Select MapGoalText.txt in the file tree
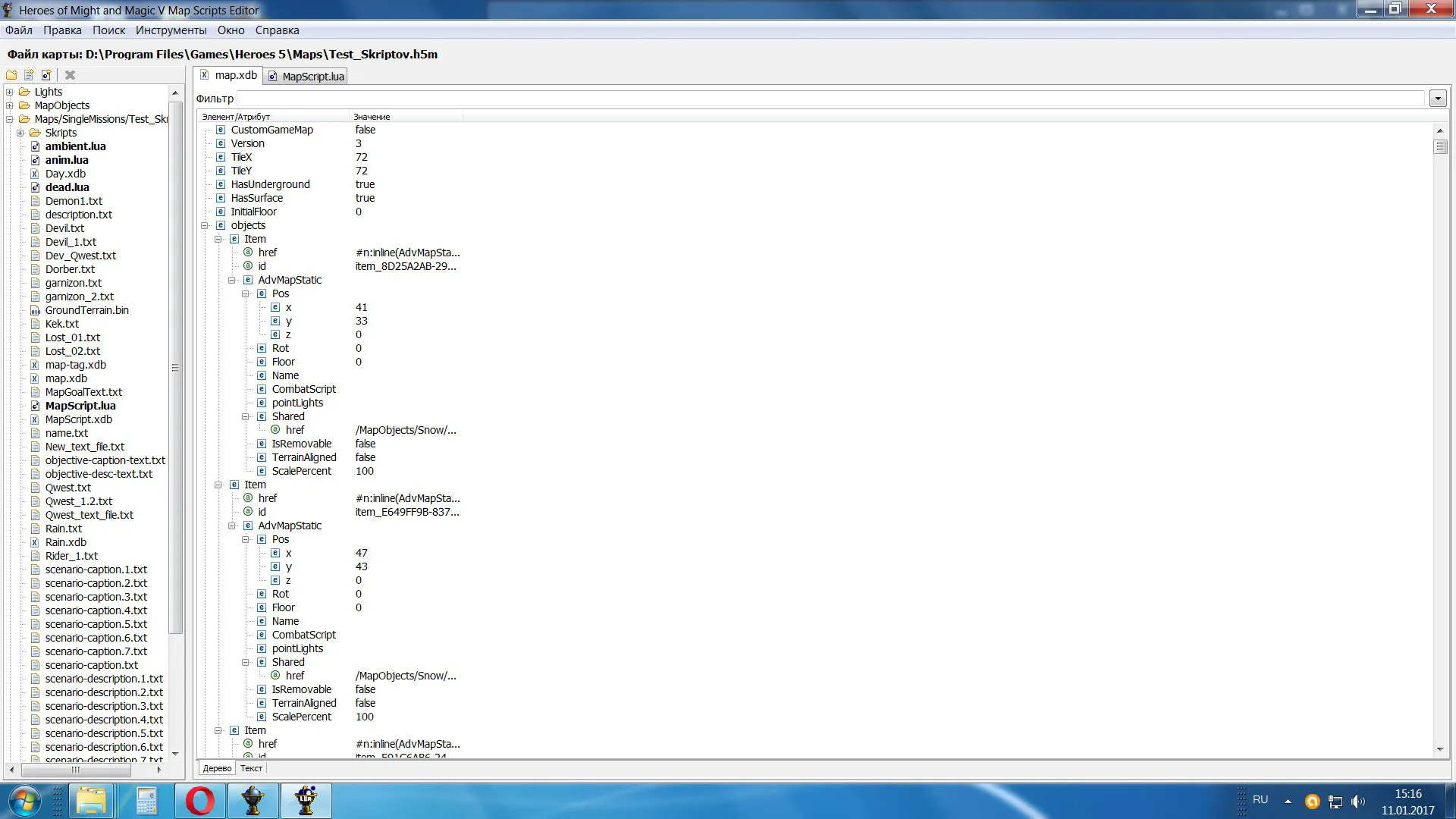The width and height of the screenshot is (1456, 819). [83, 392]
